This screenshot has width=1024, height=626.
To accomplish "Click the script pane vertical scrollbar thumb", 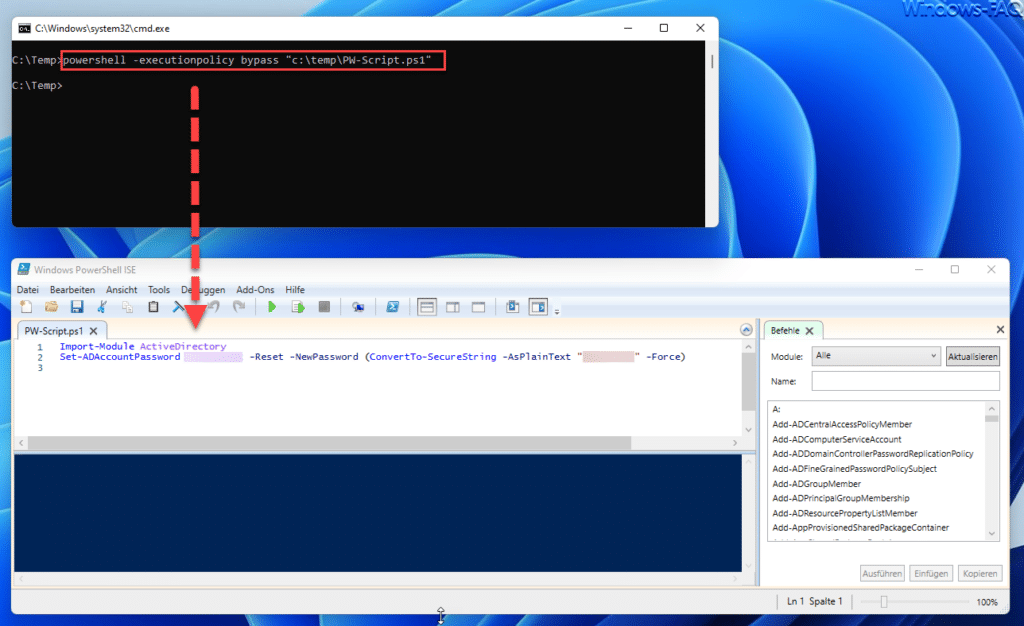I will click(748, 381).
